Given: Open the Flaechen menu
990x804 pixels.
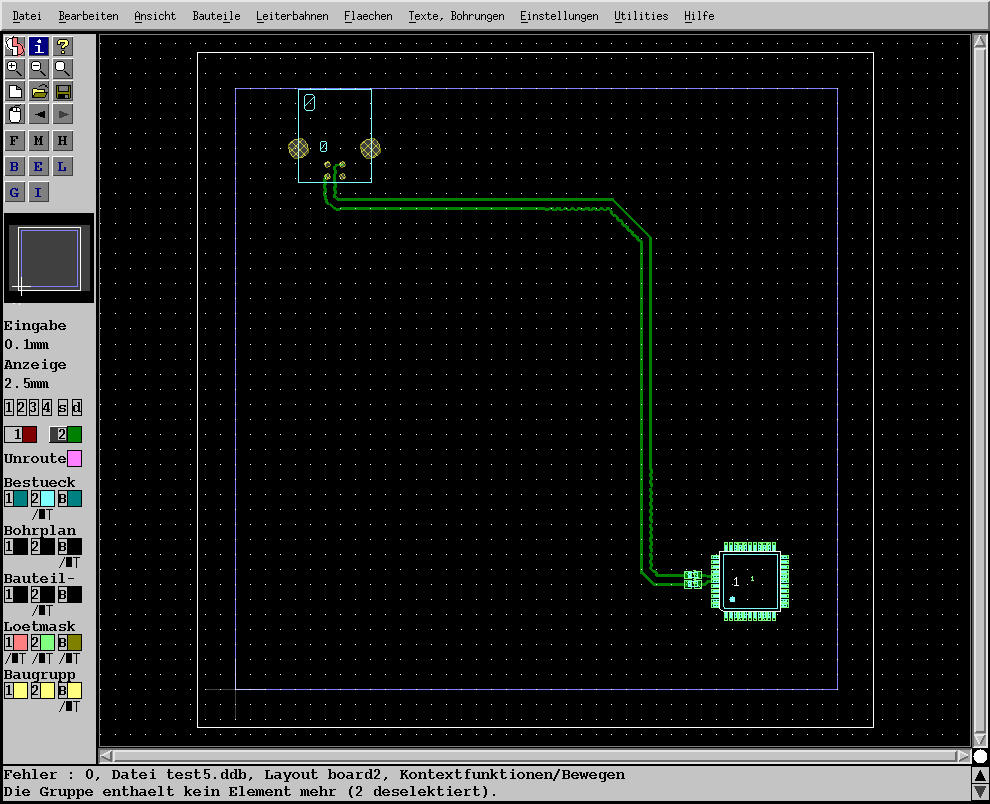Looking at the screenshot, I should (369, 16).
